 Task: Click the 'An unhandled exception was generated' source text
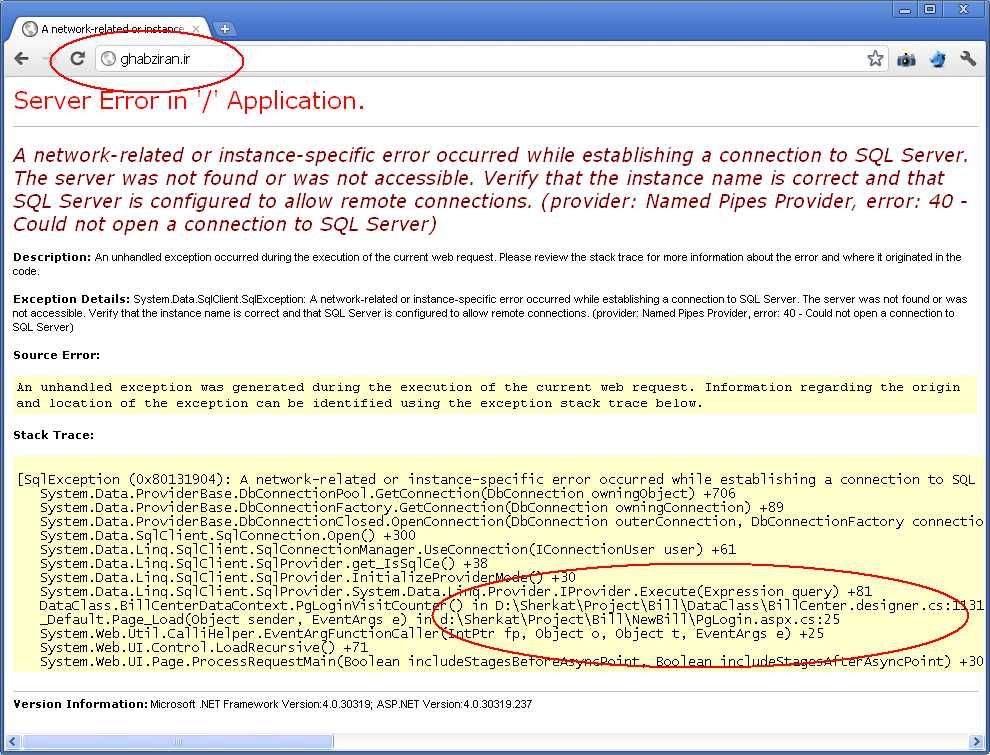488,395
